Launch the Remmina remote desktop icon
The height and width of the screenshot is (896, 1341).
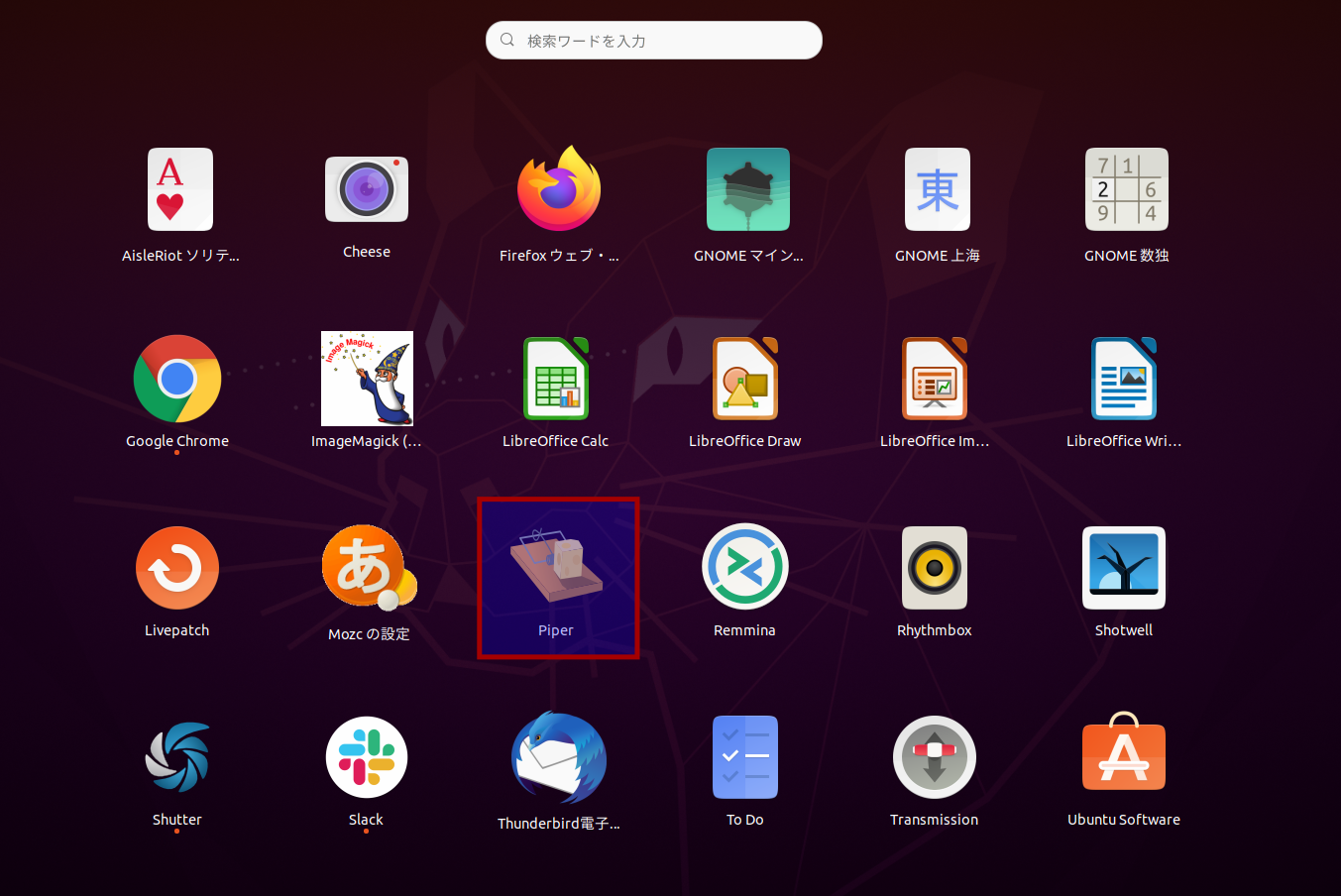pyautogui.click(x=745, y=567)
